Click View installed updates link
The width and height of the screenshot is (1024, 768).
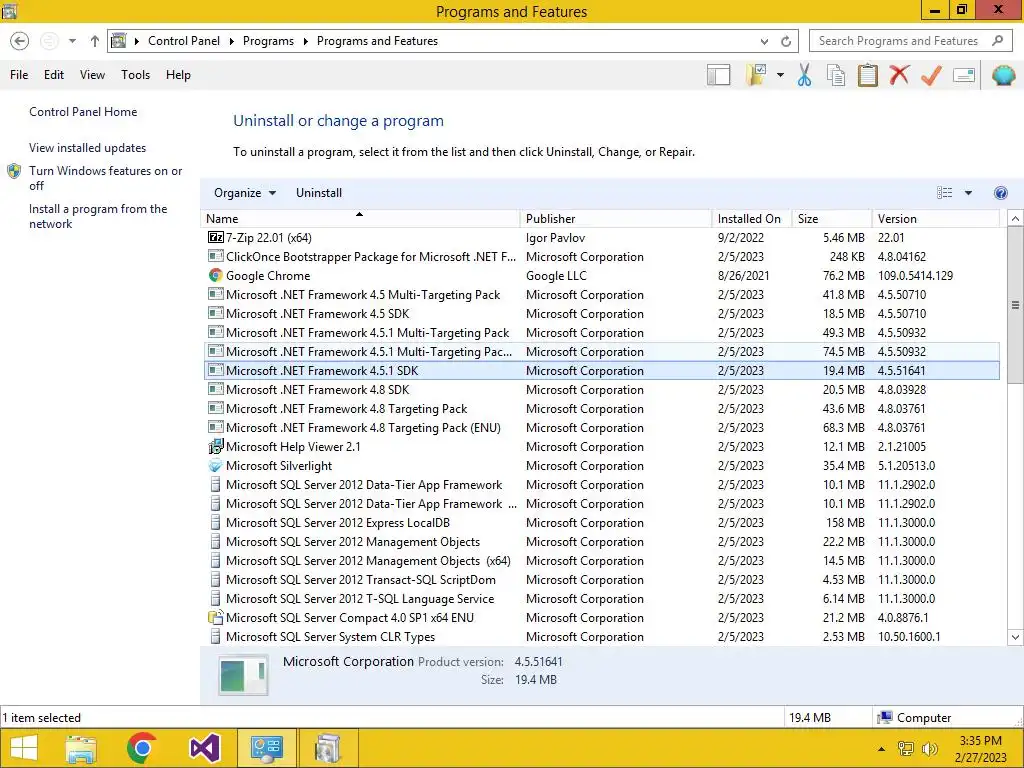point(88,148)
